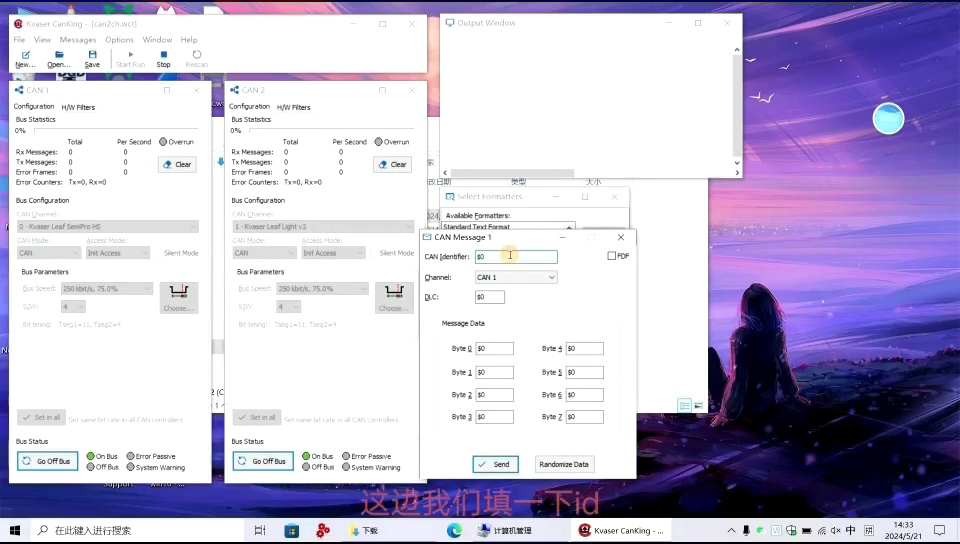Clear CAN 2 bus statistics

coord(393,165)
